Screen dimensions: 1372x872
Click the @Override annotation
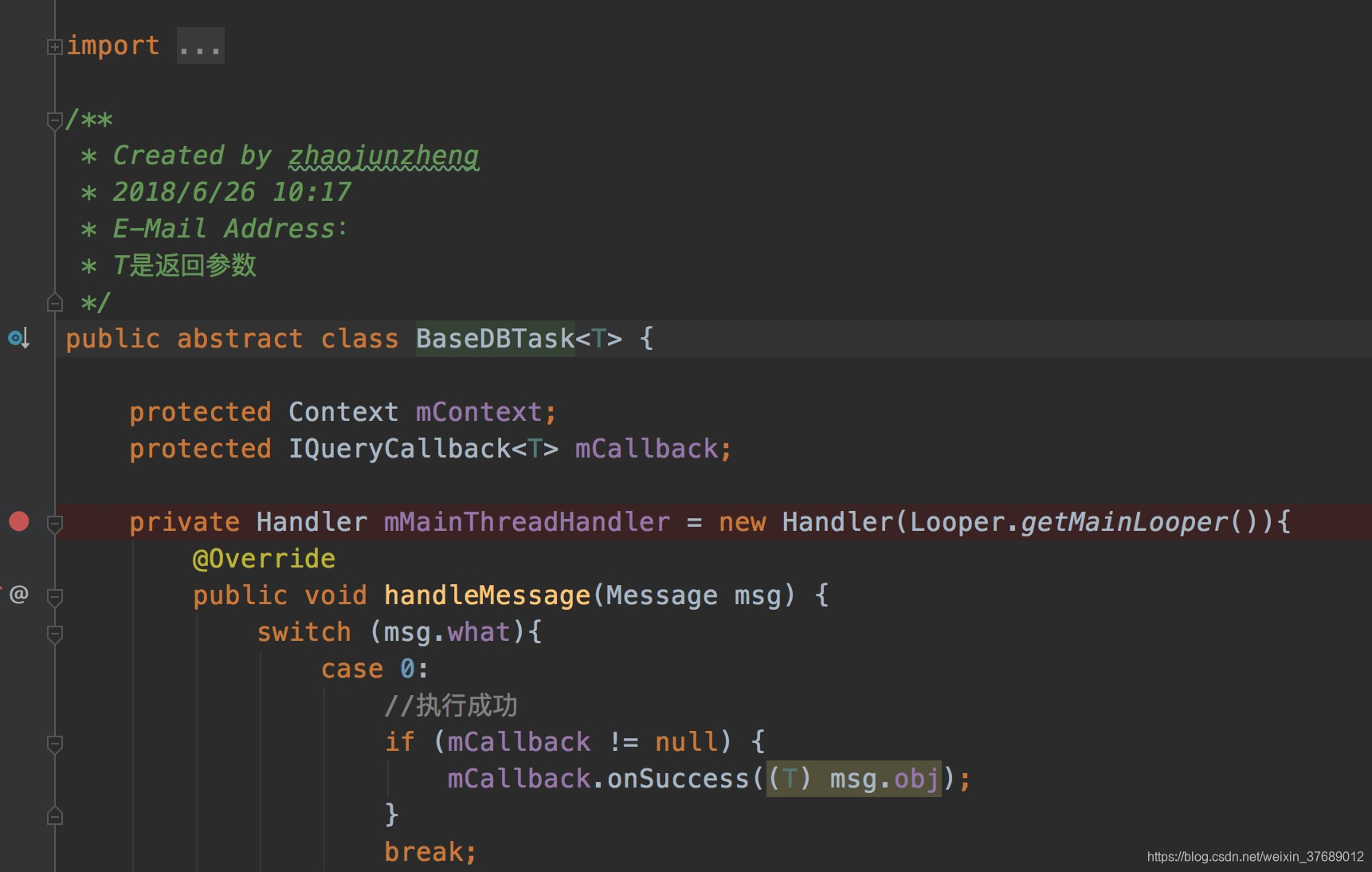(x=264, y=559)
